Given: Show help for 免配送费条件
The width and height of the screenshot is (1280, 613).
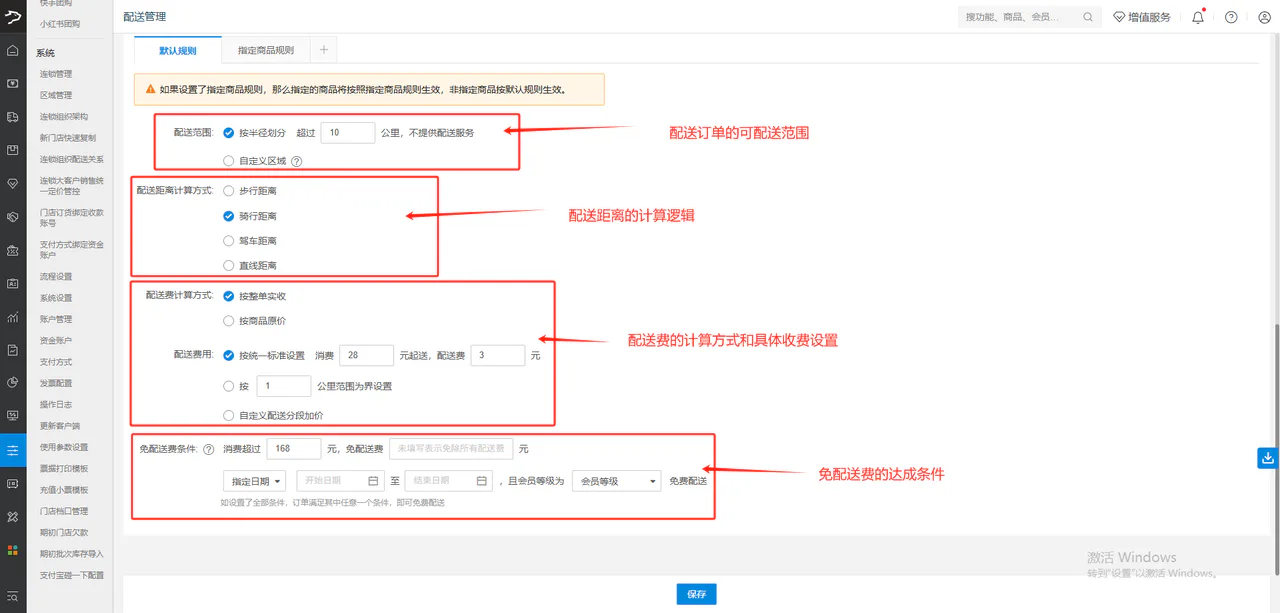Looking at the screenshot, I should (x=209, y=449).
